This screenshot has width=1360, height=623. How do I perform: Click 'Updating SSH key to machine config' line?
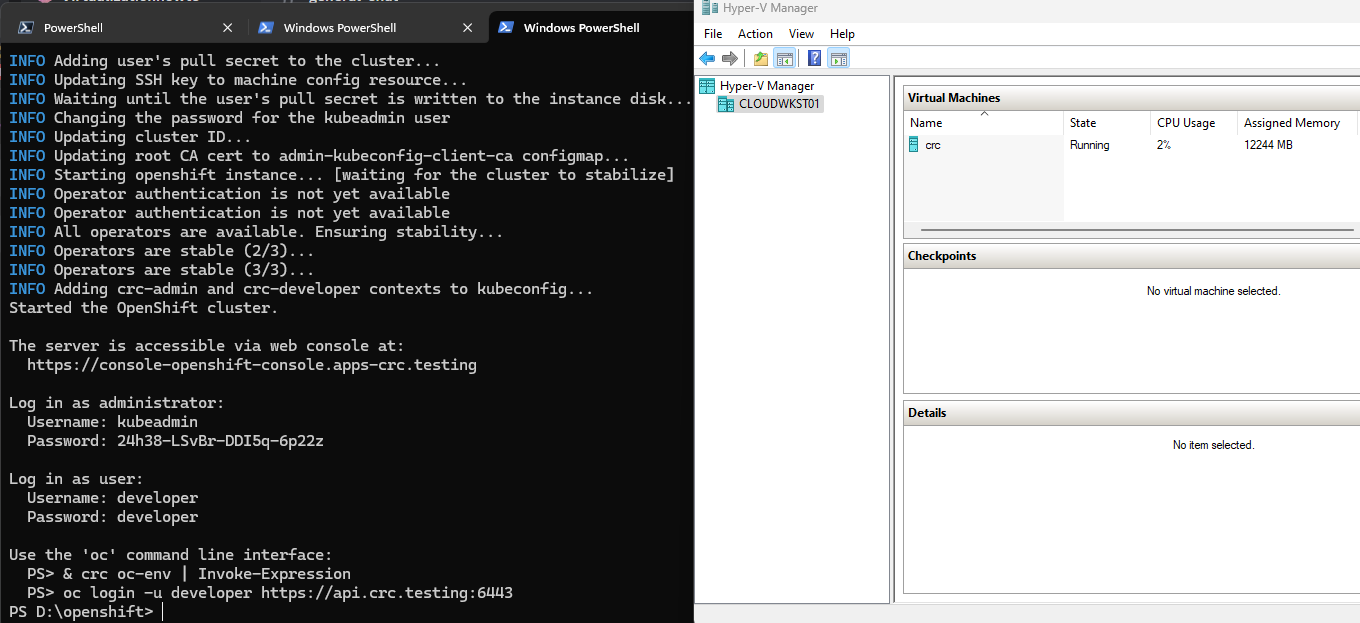pos(238,80)
